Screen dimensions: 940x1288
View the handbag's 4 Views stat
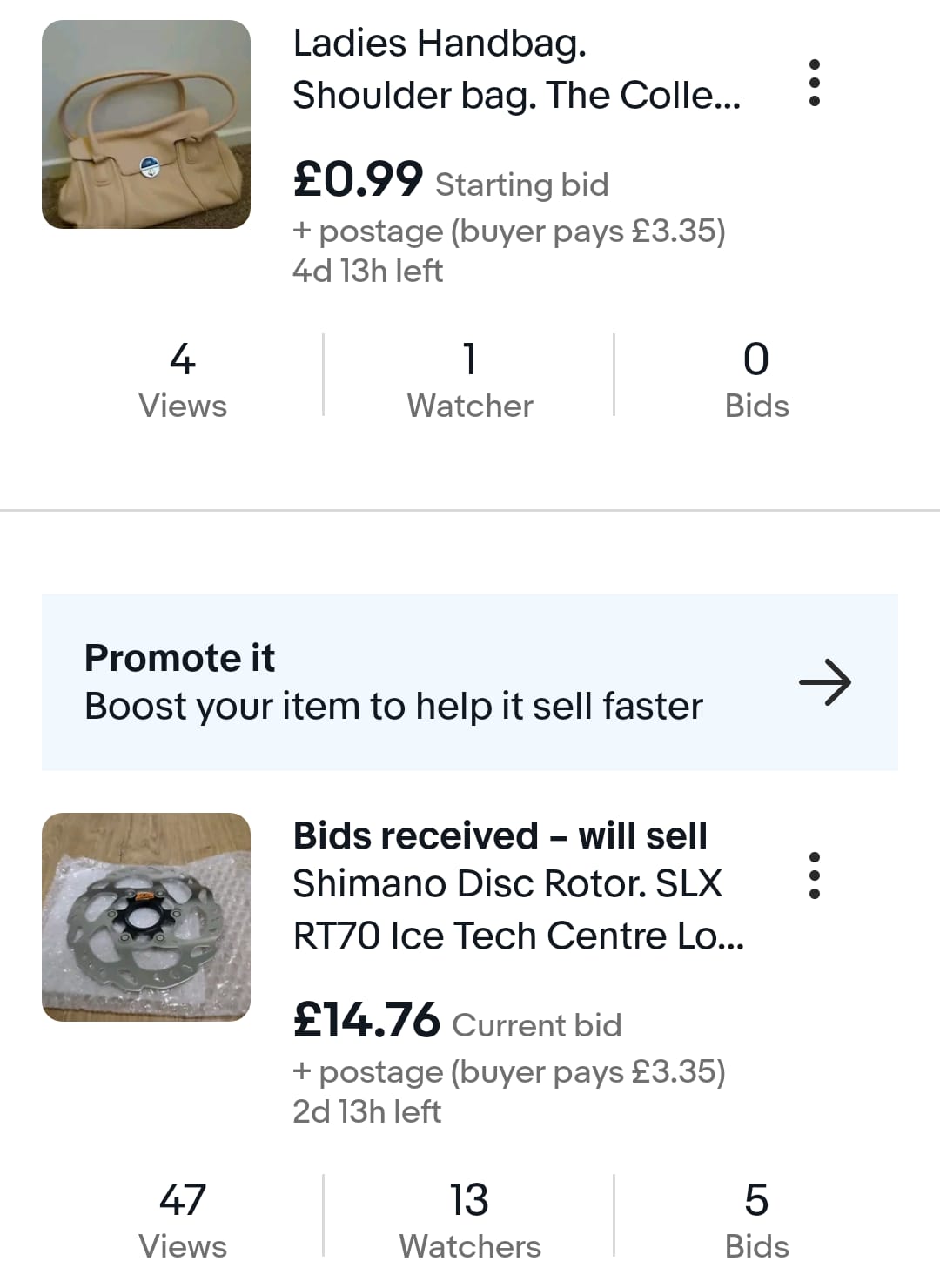[x=183, y=381]
